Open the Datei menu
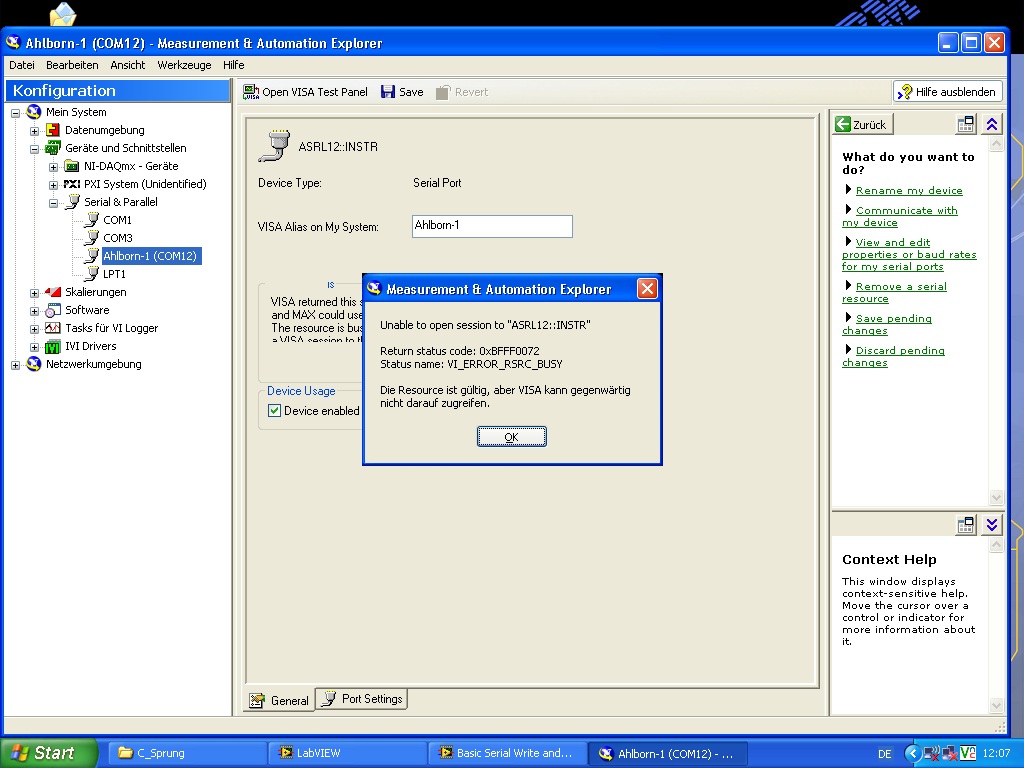Screen dimensions: 1024x768 pyautogui.click(x=22, y=65)
